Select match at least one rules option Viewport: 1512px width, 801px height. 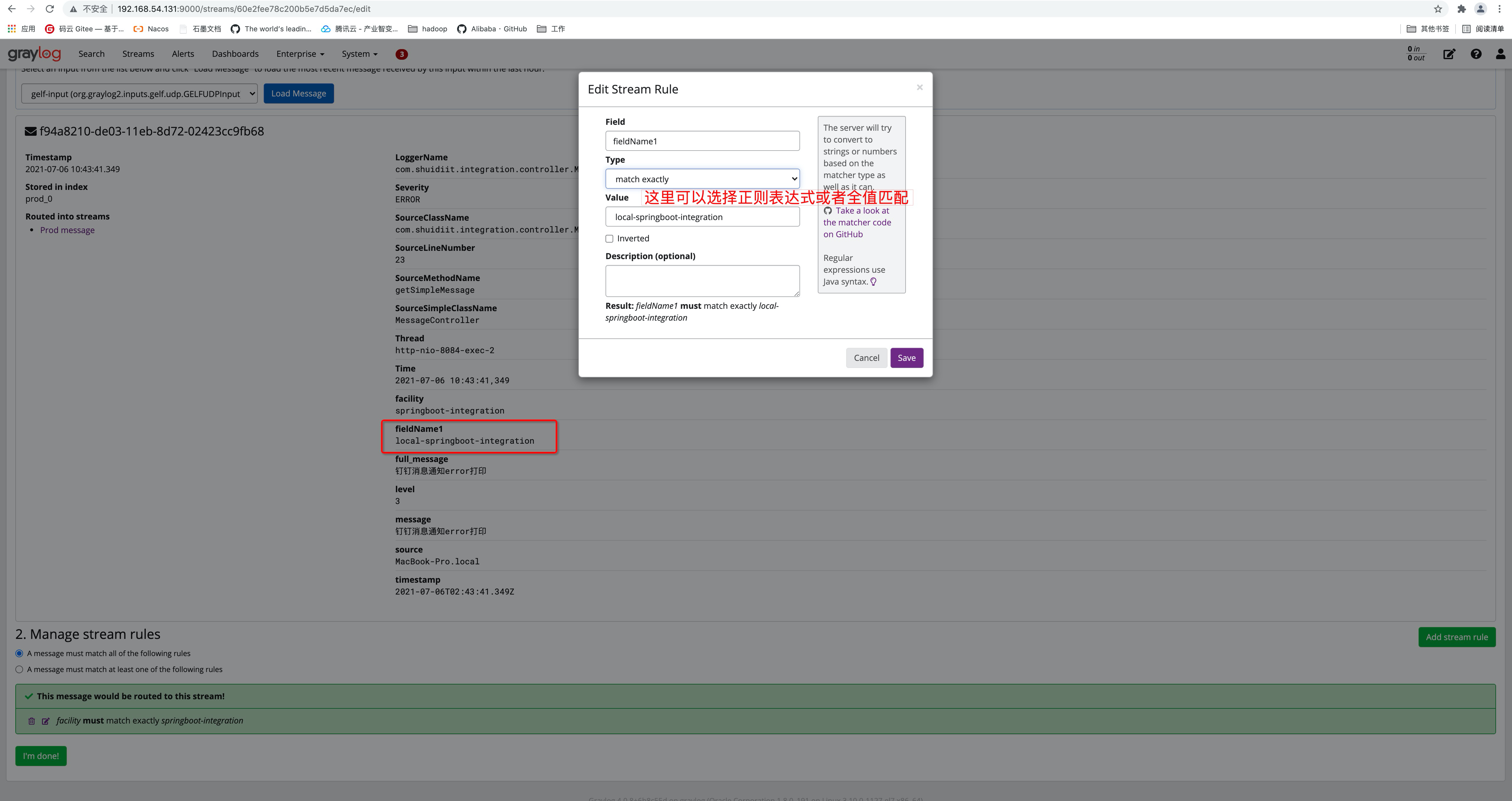tap(19, 669)
